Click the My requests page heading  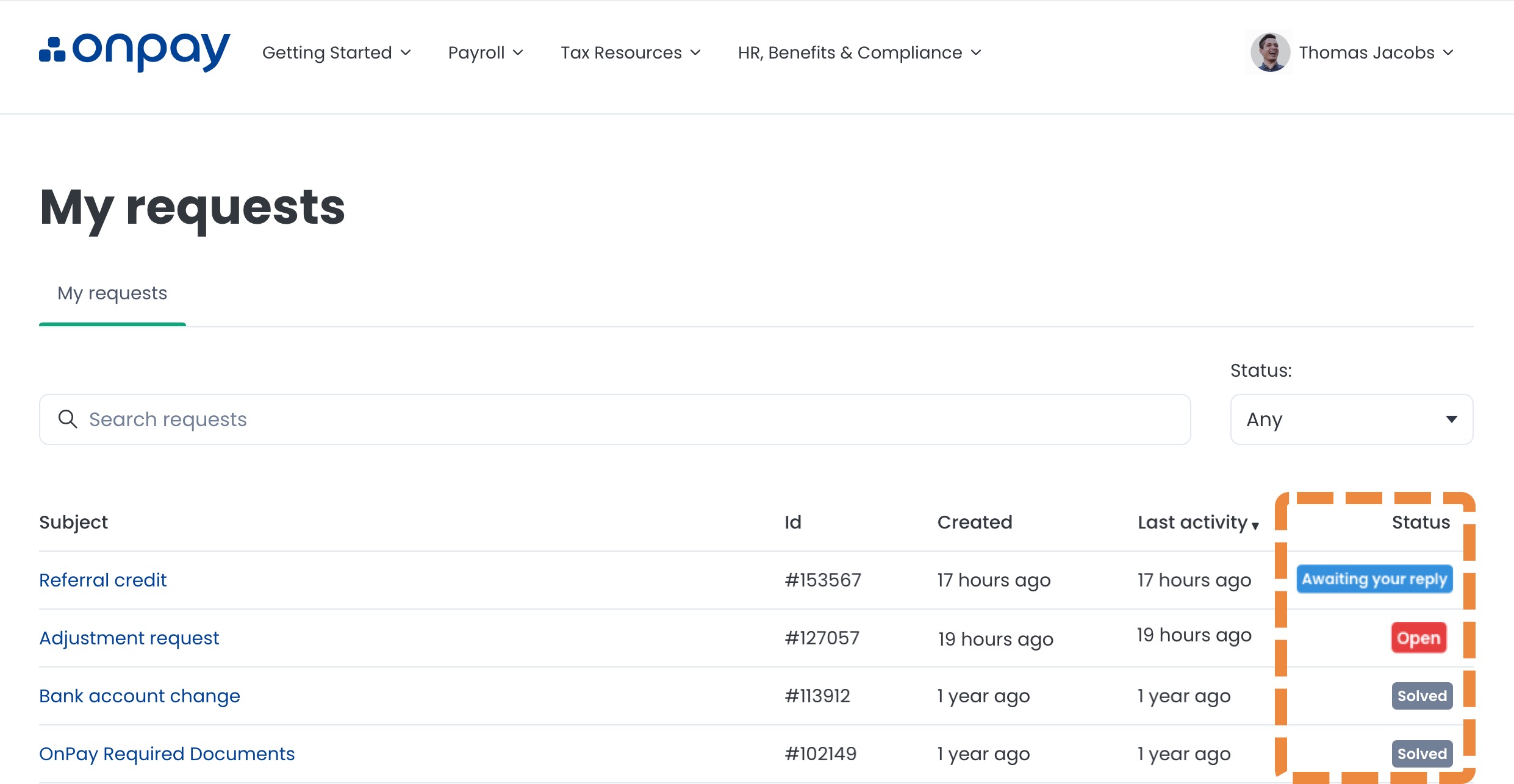point(192,208)
